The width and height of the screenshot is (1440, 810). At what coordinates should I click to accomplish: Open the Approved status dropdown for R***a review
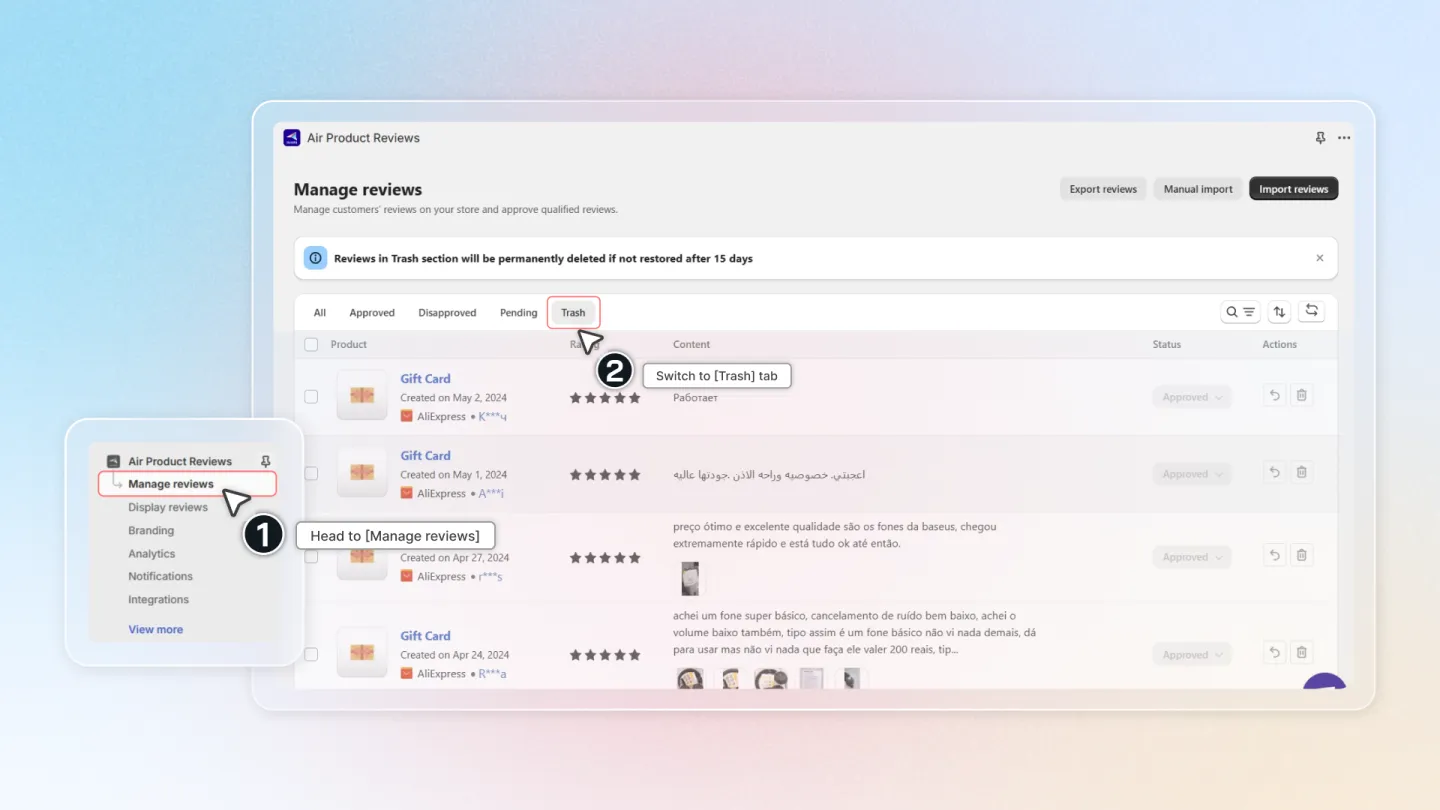click(1192, 655)
